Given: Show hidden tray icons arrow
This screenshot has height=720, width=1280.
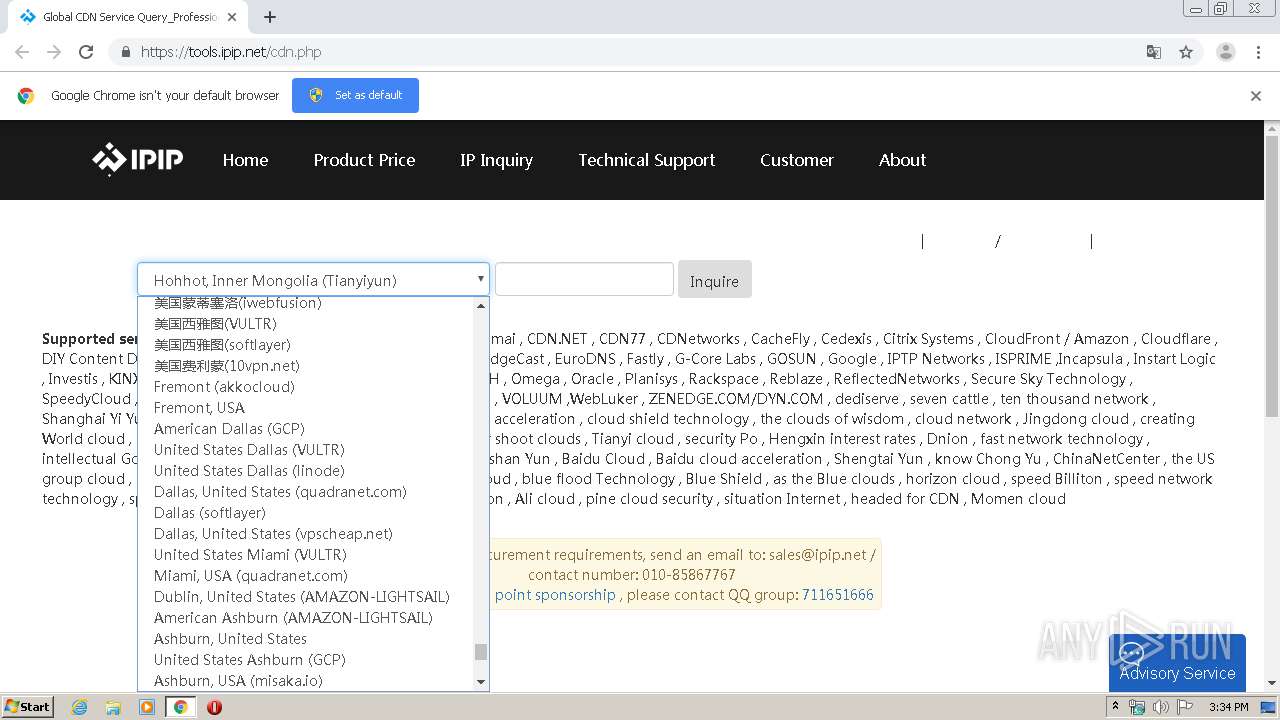Looking at the screenshot, I should (1117, 707).
